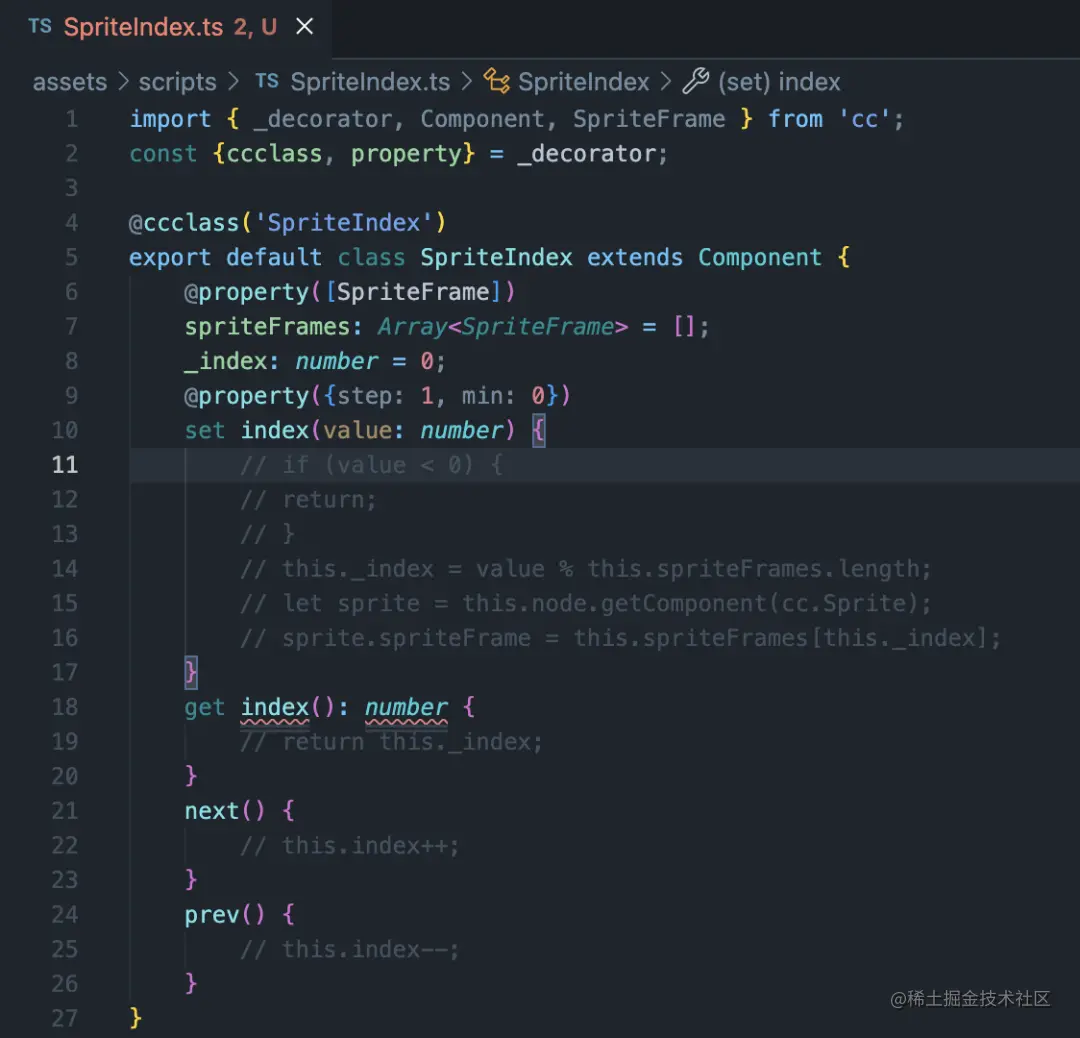Click underlined 'number' return type line 18
Viewport: 1080px width, 1038px height.
406,707
